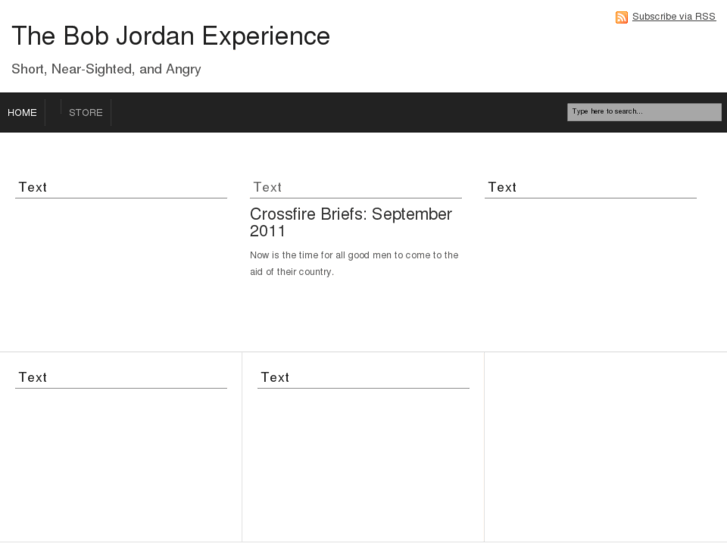Open the STORE menu item

click(x=86, y=113)
